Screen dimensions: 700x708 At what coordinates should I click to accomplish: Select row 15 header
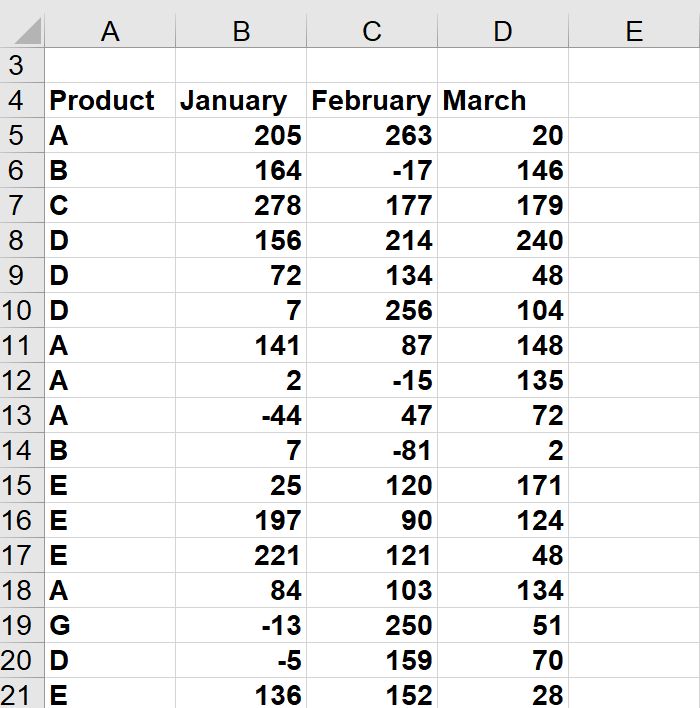coord(22,485)
